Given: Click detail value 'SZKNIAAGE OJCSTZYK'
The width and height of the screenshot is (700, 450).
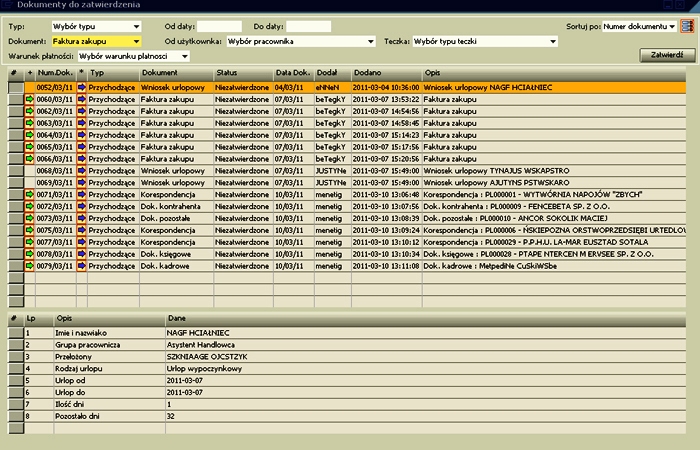Looking at the screenshot, I should pyautogui.click(x=207, y=357).
